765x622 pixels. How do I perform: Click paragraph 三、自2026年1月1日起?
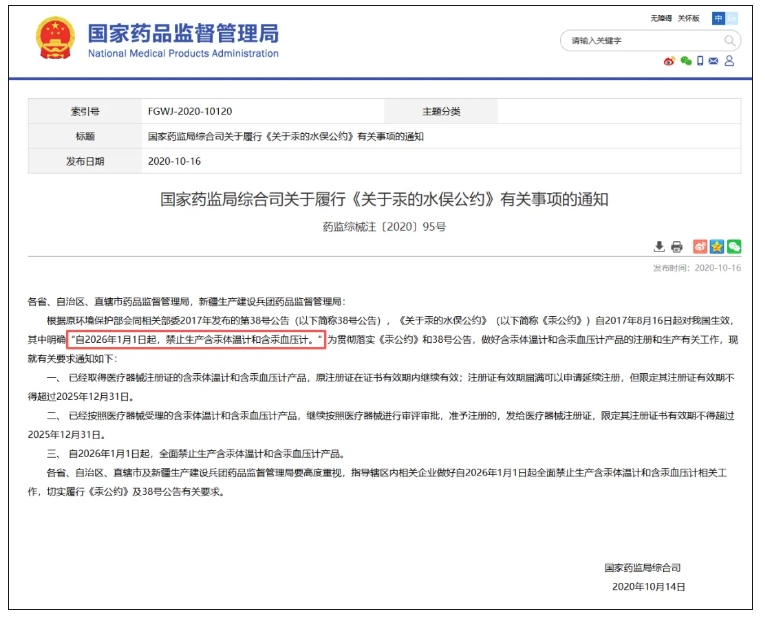tap(196, 454)
